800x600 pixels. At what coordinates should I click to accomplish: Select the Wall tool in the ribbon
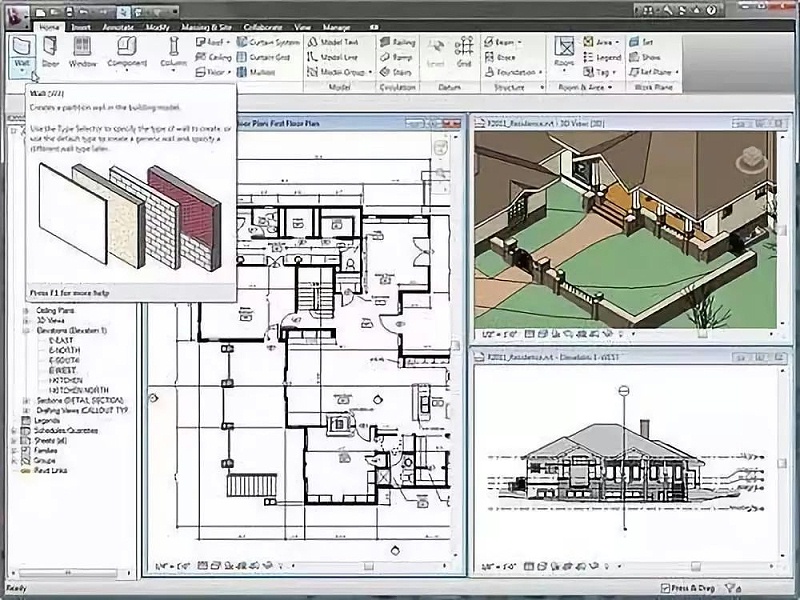[21, 51]
